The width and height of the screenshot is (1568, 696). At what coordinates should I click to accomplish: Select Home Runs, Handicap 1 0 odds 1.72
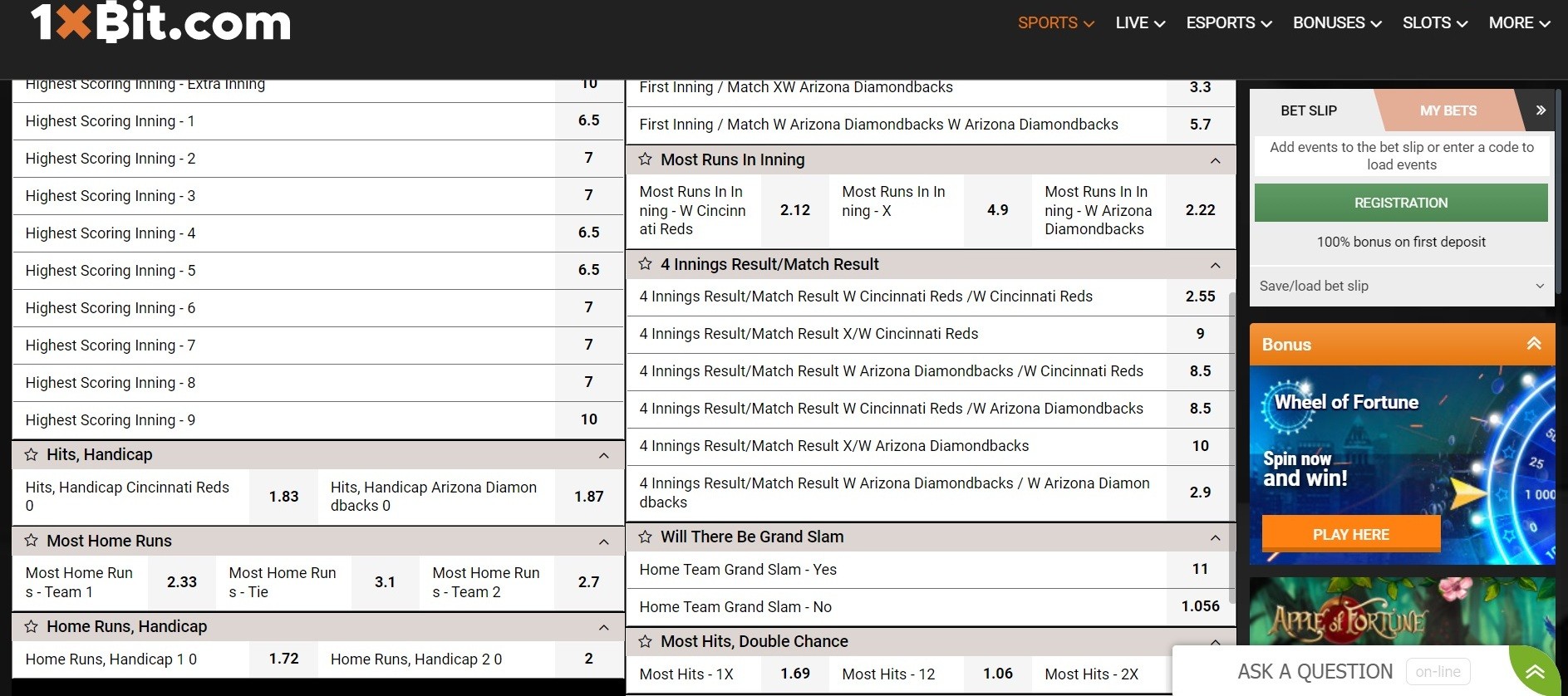pyautogui.click(x=283, y=659)
